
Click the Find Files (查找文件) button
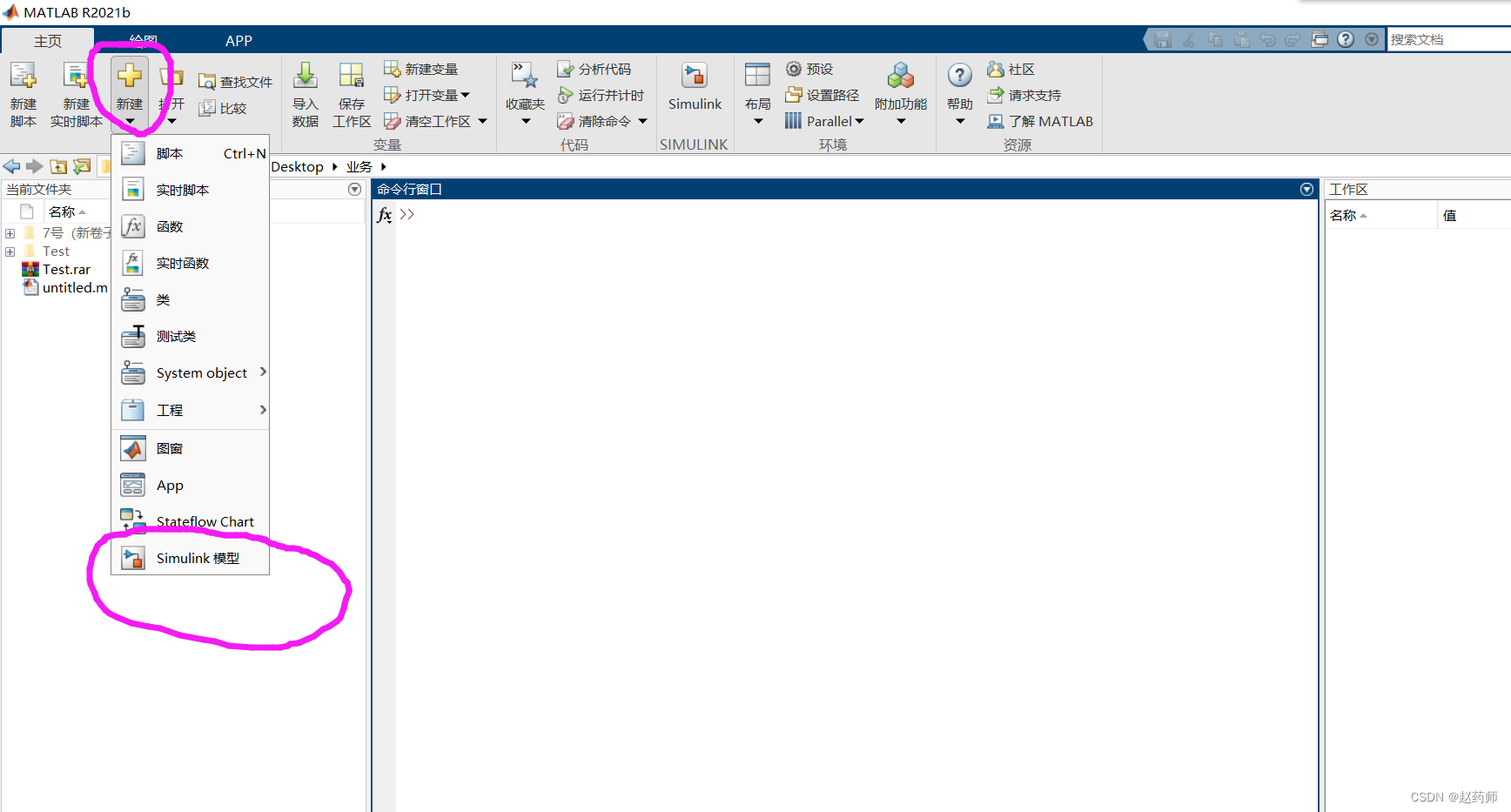pyautogui.click(x=235, y=82)
